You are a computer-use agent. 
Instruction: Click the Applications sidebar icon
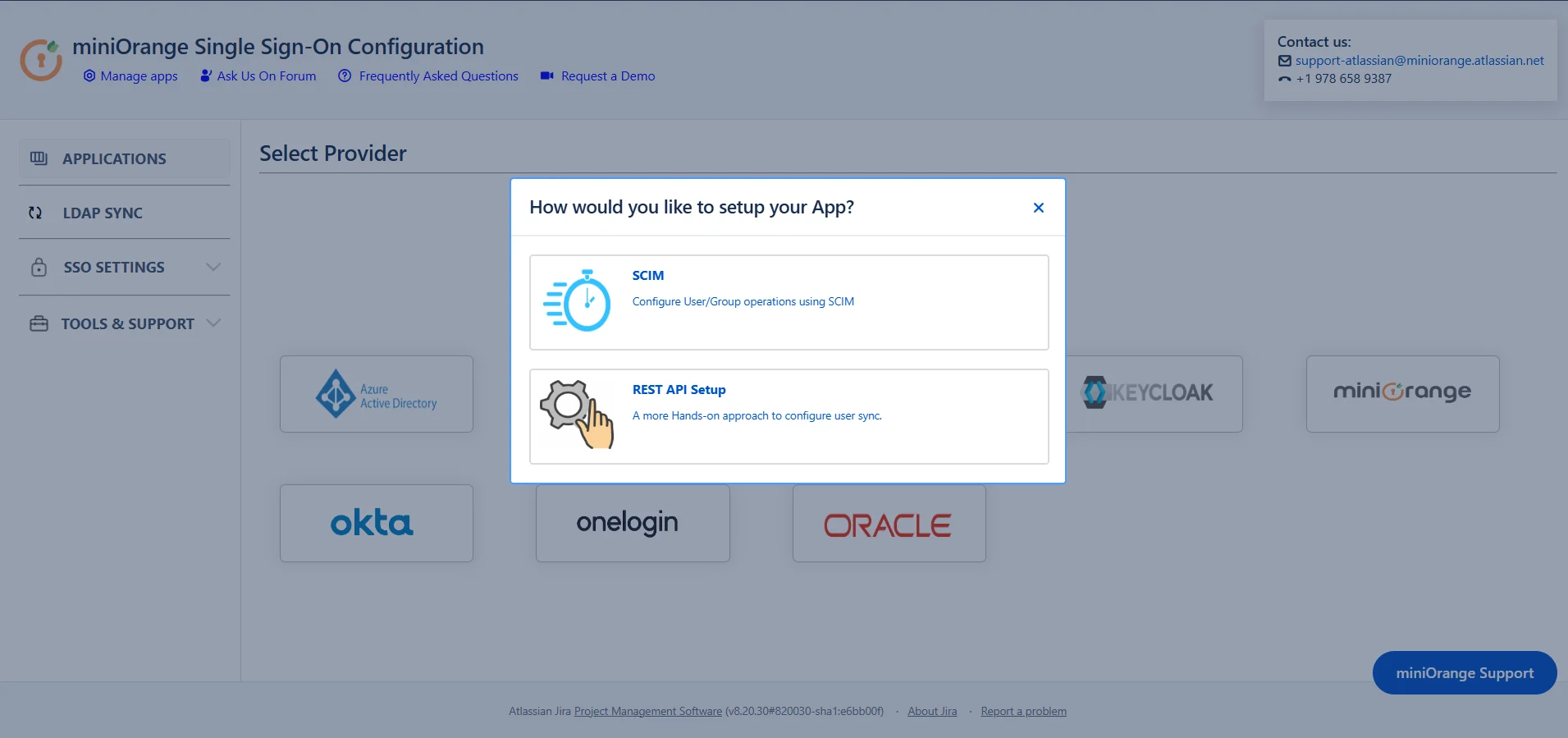coord(39,158)
